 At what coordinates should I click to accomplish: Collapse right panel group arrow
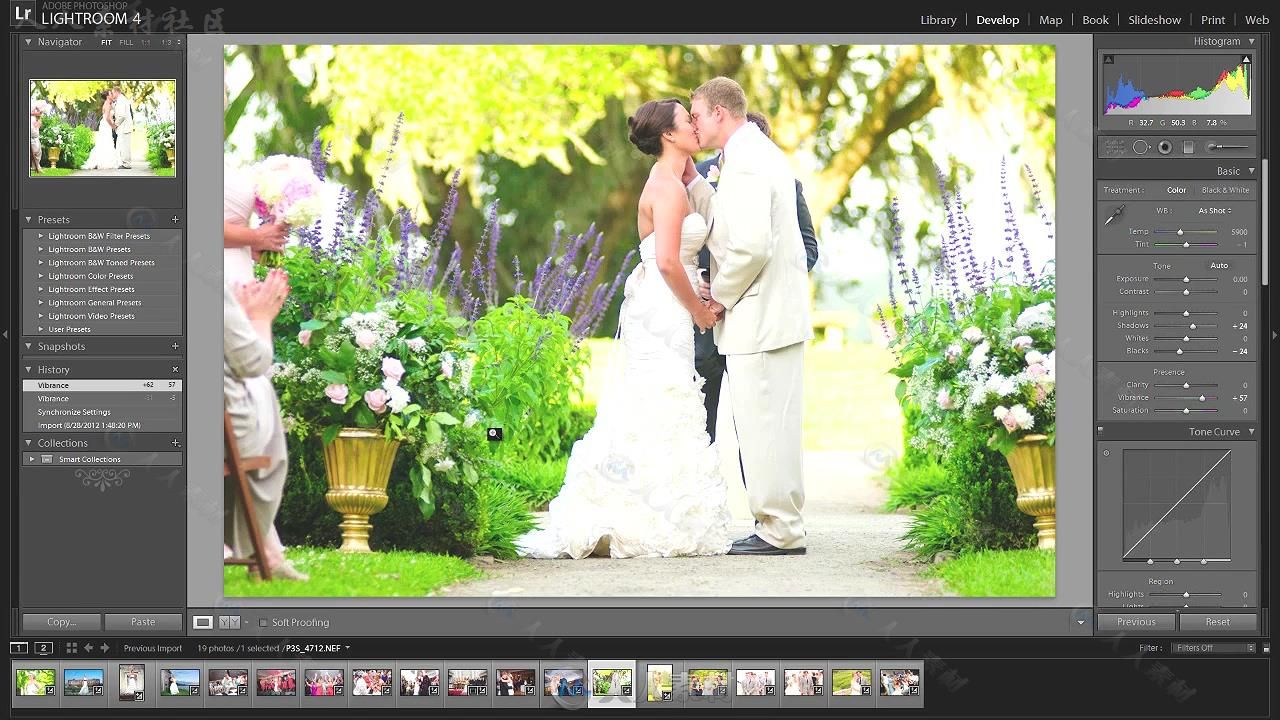coord(1274,334)
